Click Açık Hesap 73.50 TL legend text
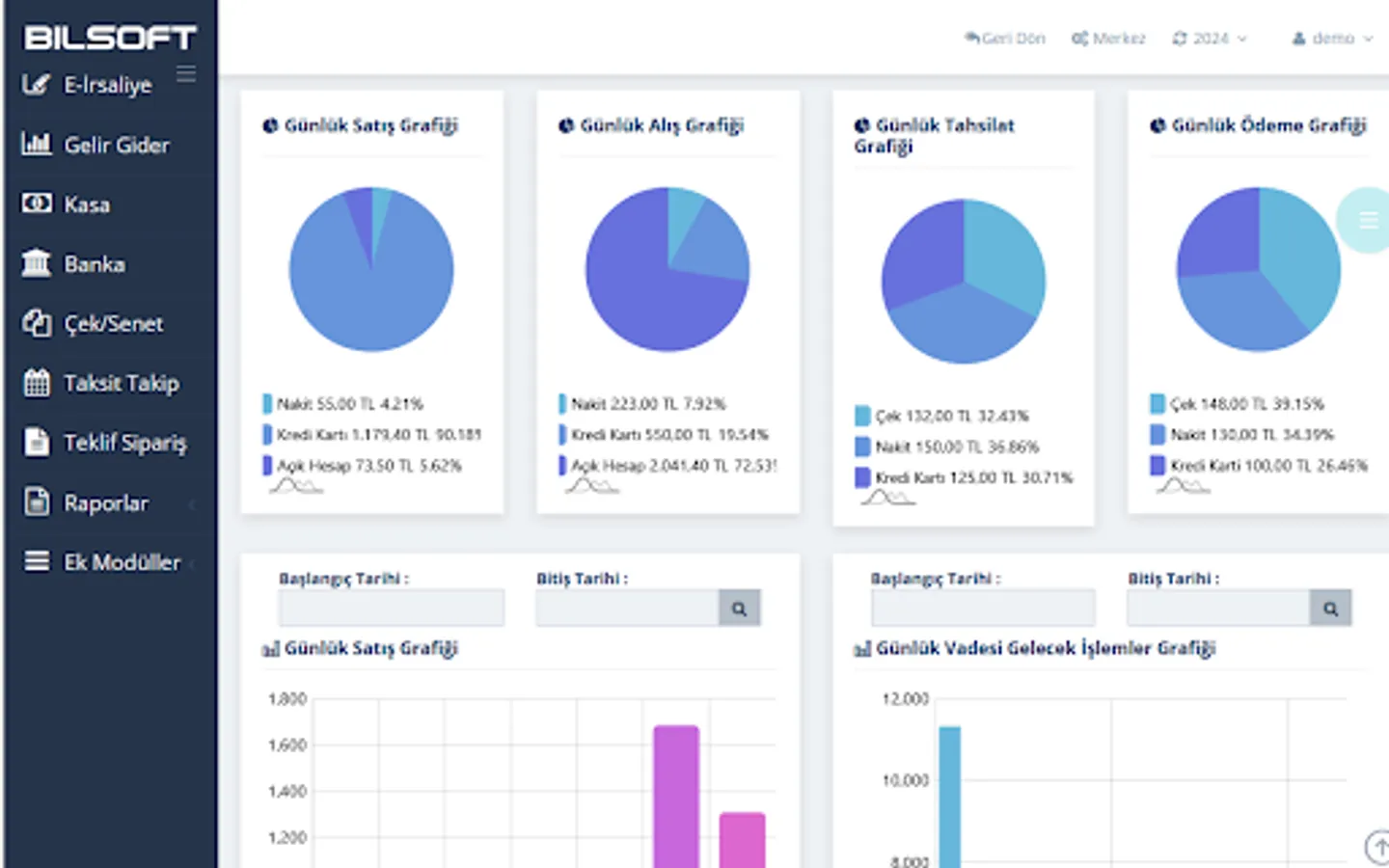Screen dimensions: 1389x868 point(369,465)
